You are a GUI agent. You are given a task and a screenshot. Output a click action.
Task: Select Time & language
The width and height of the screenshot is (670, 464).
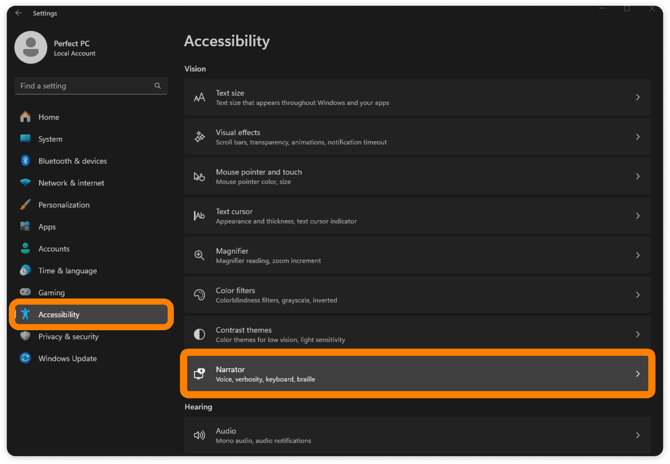coord(91,270)
